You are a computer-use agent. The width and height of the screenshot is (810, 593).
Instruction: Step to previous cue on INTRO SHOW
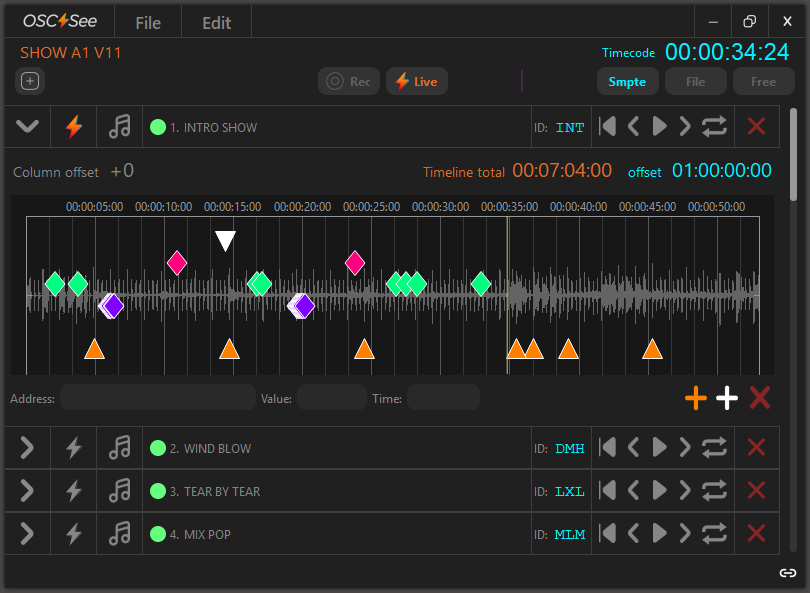634,127
